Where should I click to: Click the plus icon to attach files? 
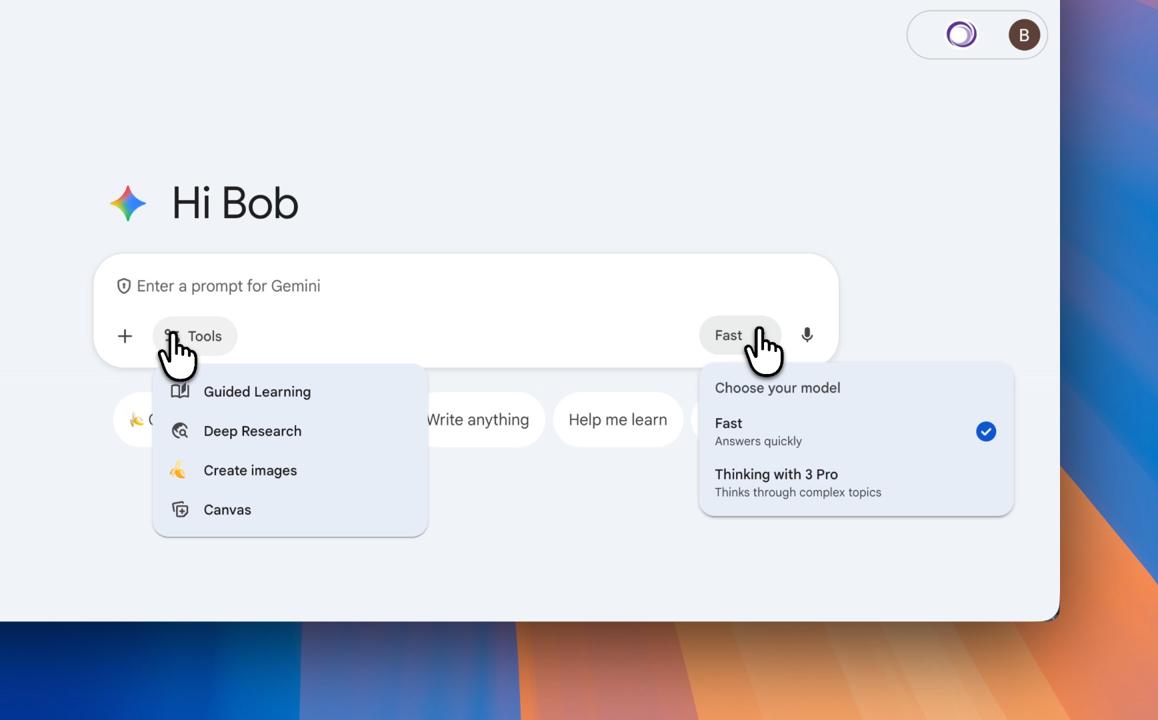(x=124, y=335)
